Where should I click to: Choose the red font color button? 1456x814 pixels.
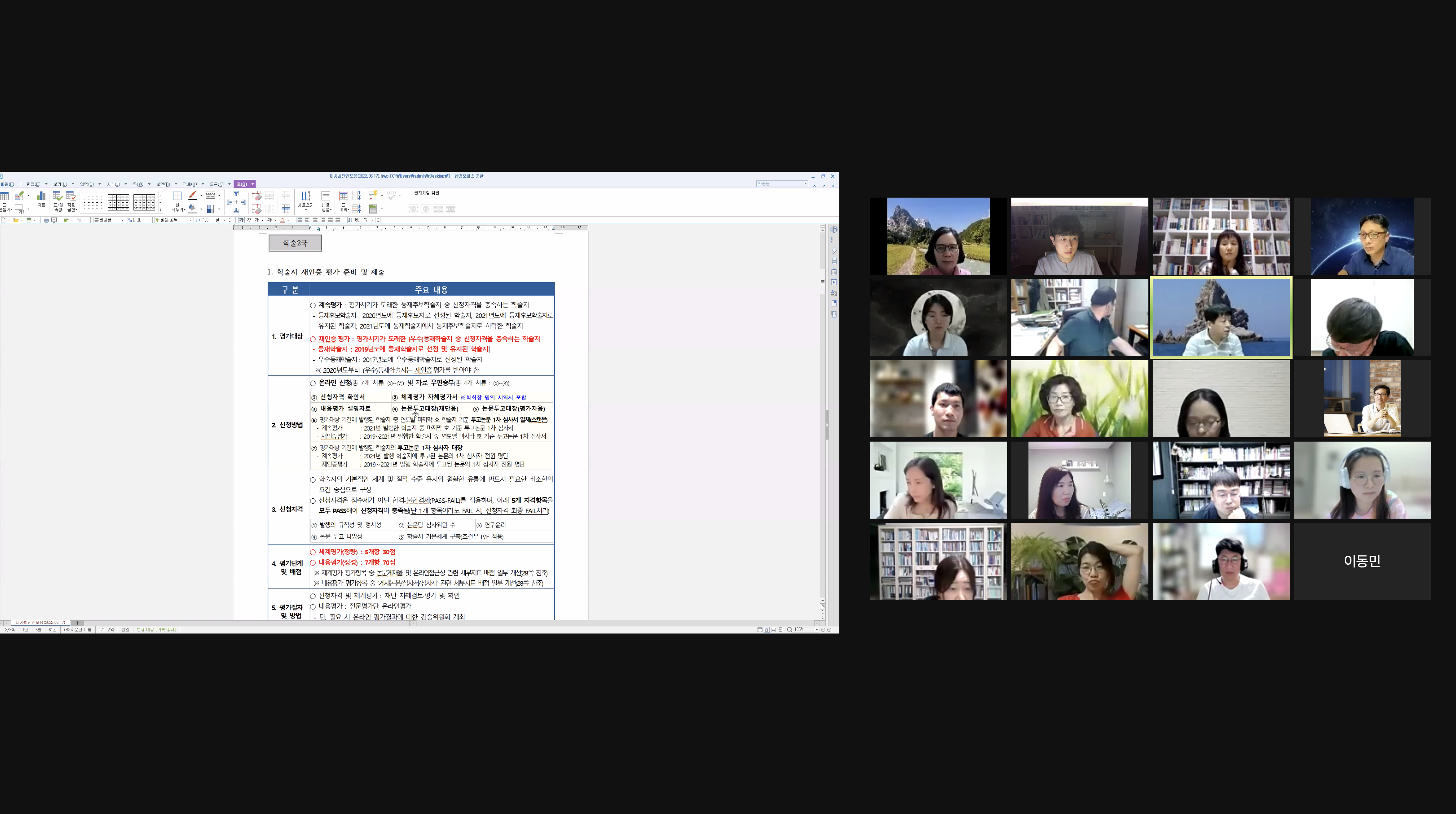coord(282,220)
